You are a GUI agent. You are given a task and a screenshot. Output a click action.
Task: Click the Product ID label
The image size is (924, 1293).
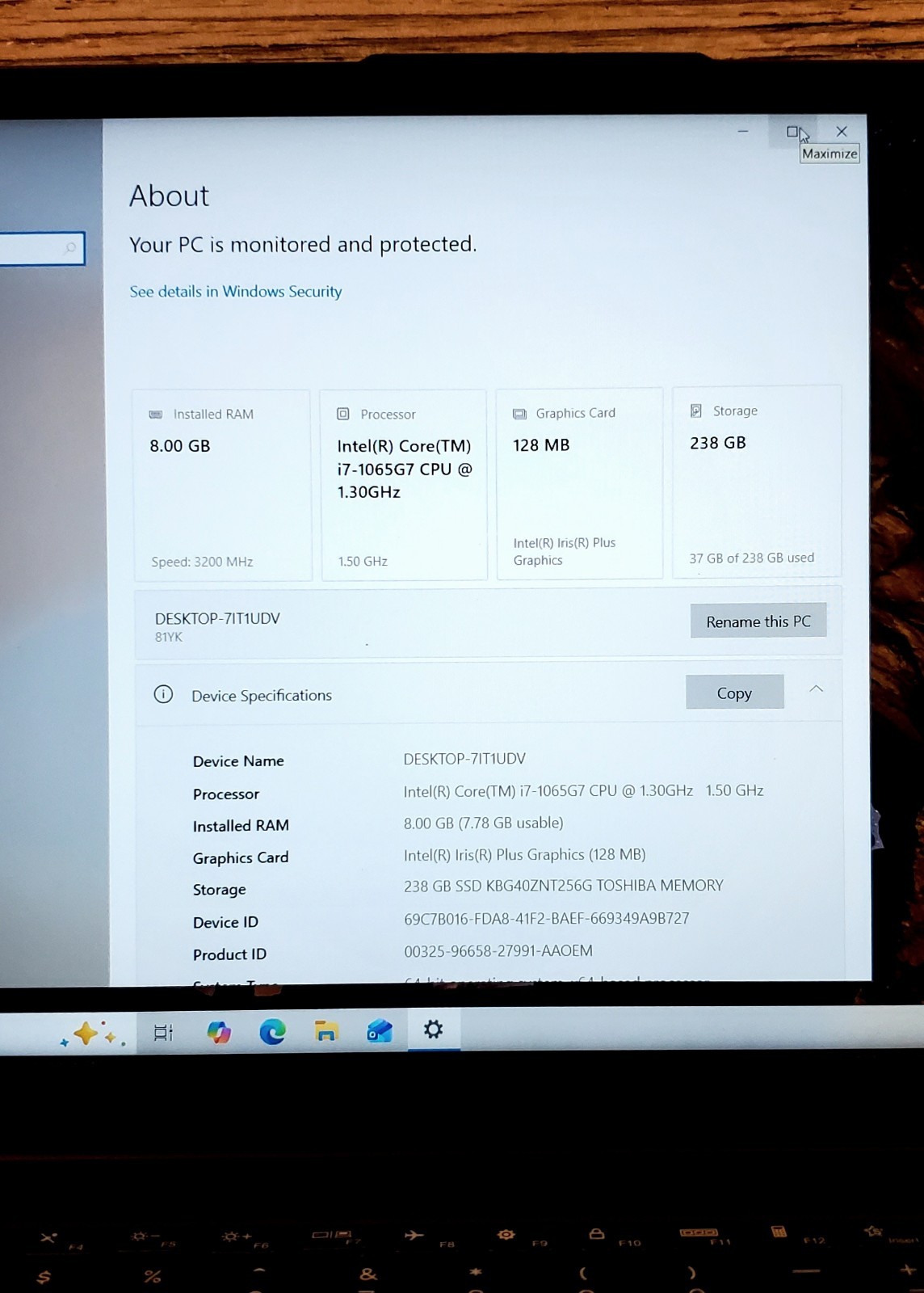point(229,954)
